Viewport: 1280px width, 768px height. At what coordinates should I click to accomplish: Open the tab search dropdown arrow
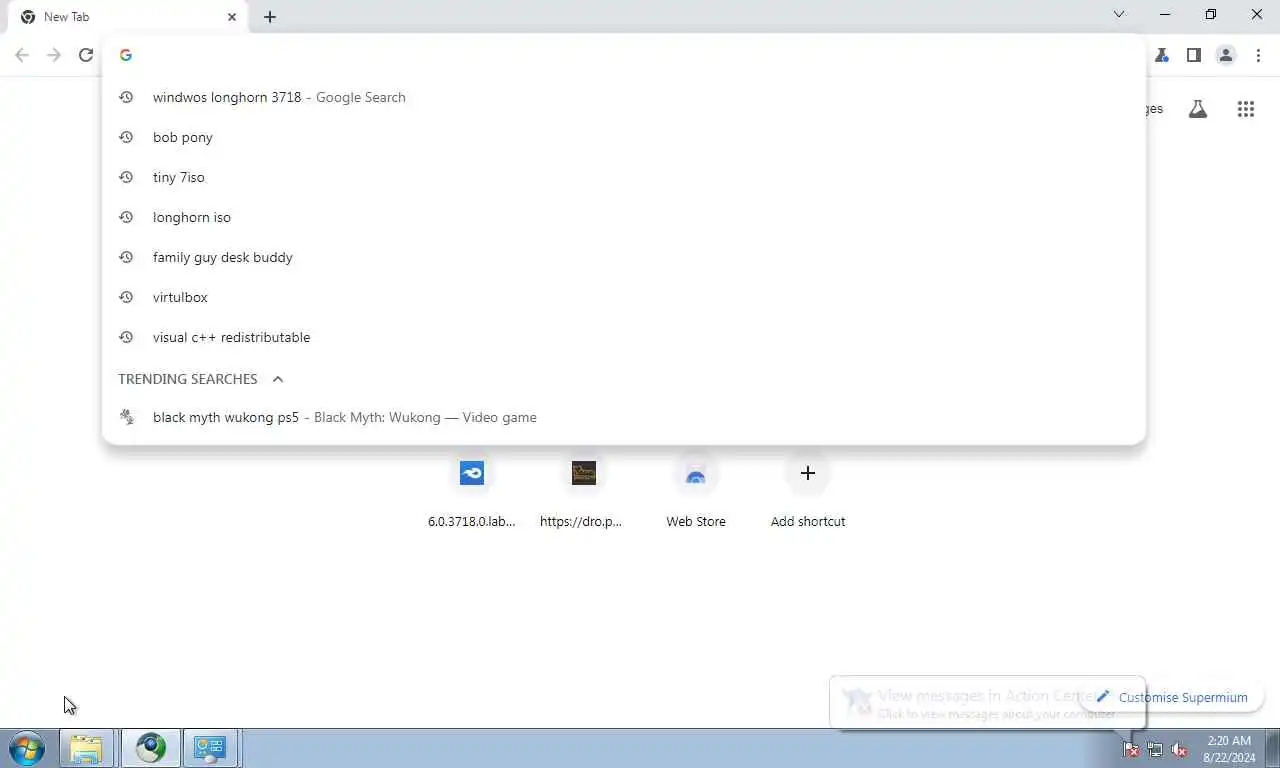1119,14
